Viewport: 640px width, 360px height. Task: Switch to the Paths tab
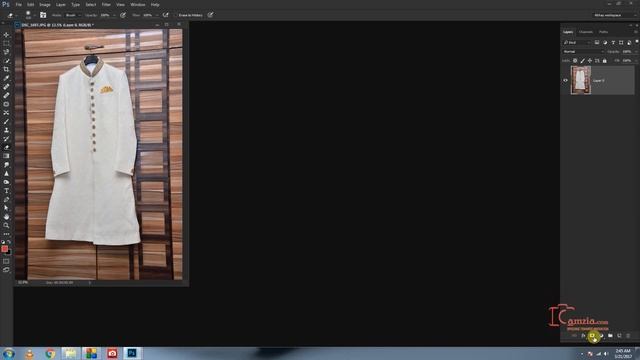[x=603, y=32]
